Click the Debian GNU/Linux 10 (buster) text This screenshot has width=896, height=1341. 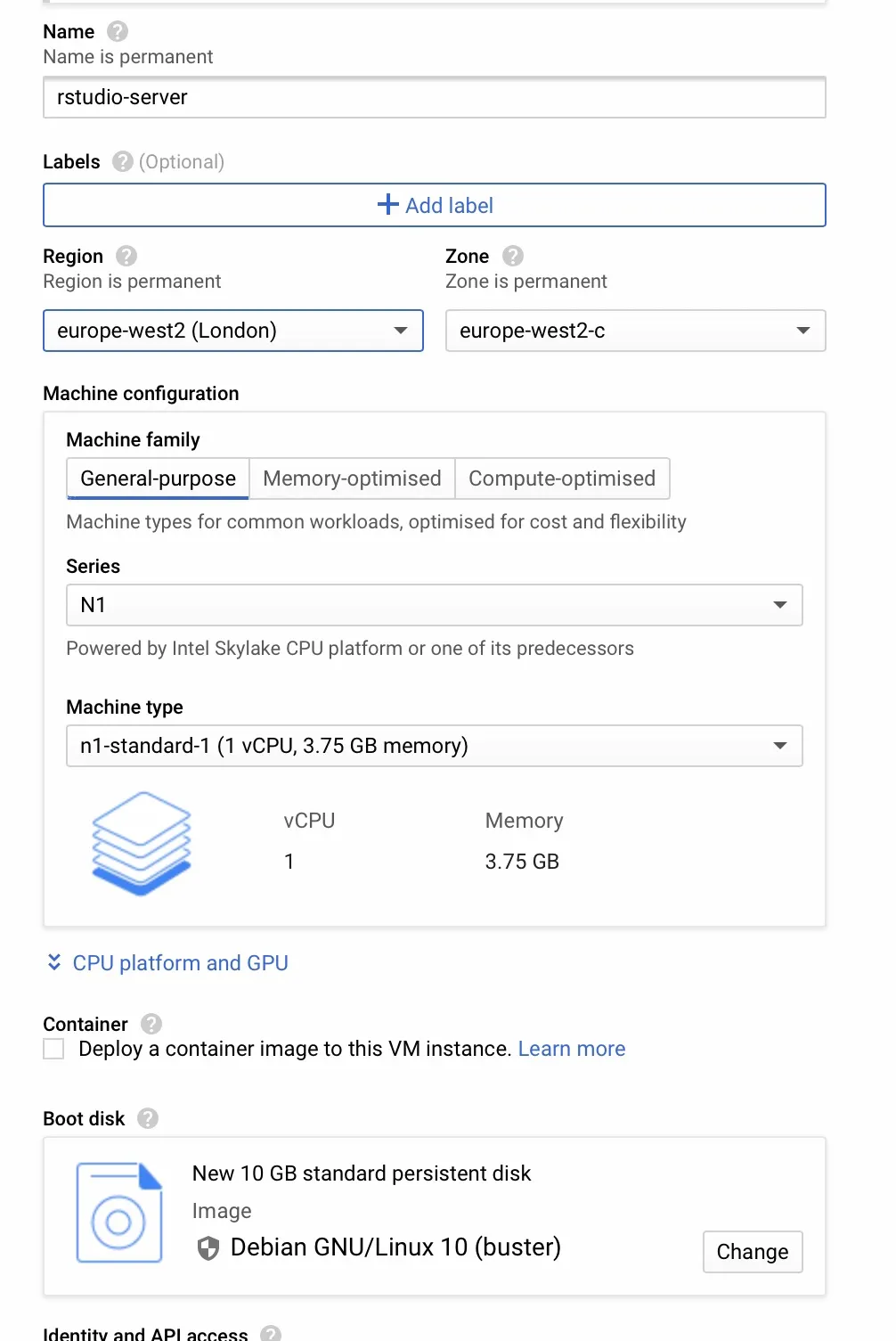395,1247
